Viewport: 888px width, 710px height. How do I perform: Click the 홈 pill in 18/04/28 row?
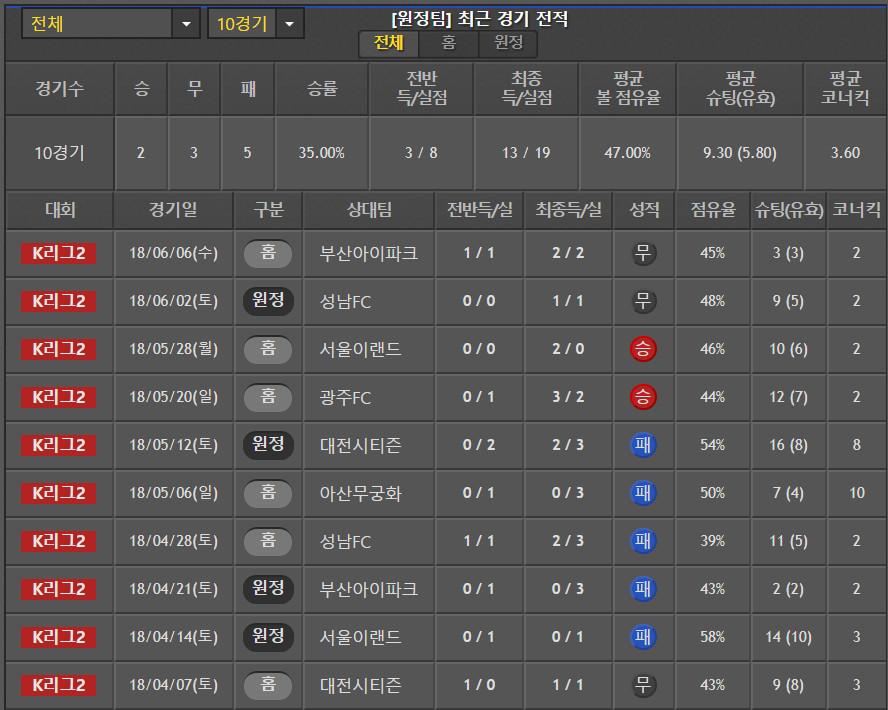(x=268, y=541)
